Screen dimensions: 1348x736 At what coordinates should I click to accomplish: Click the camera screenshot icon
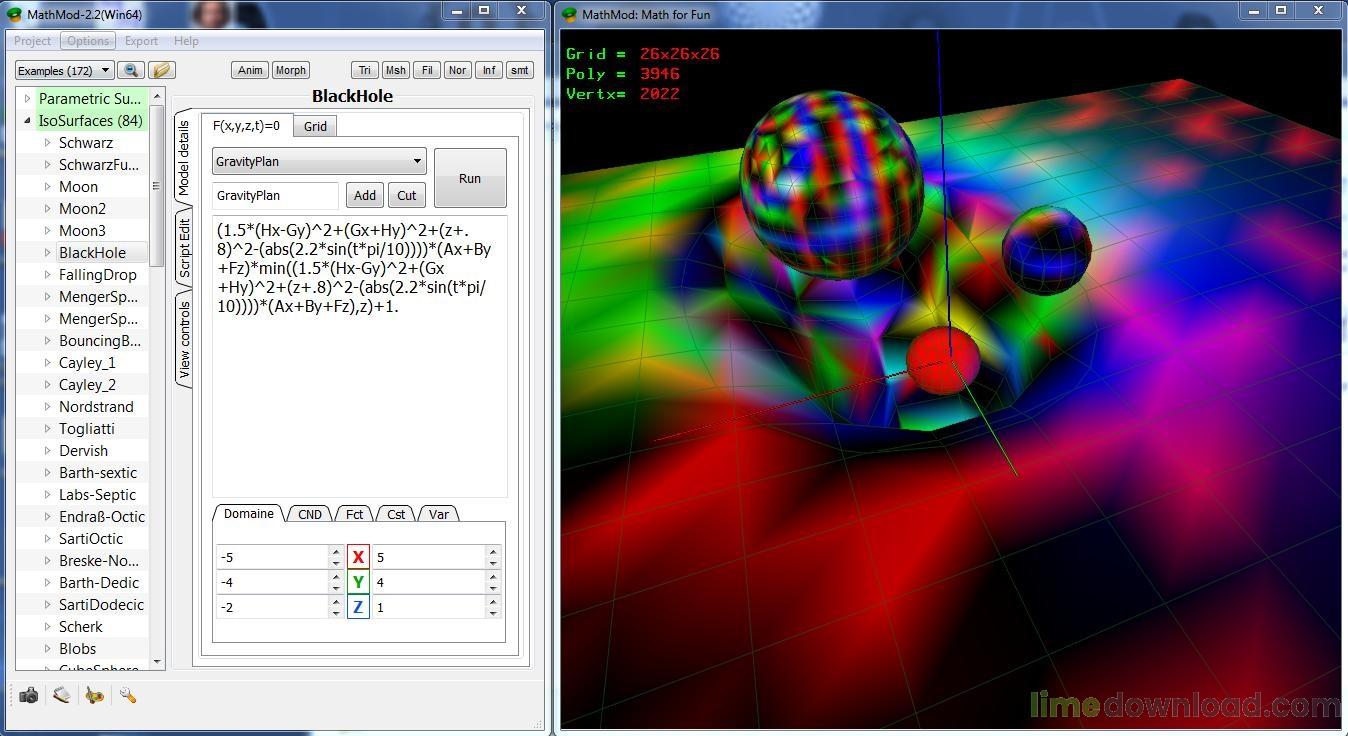(29, 695)
